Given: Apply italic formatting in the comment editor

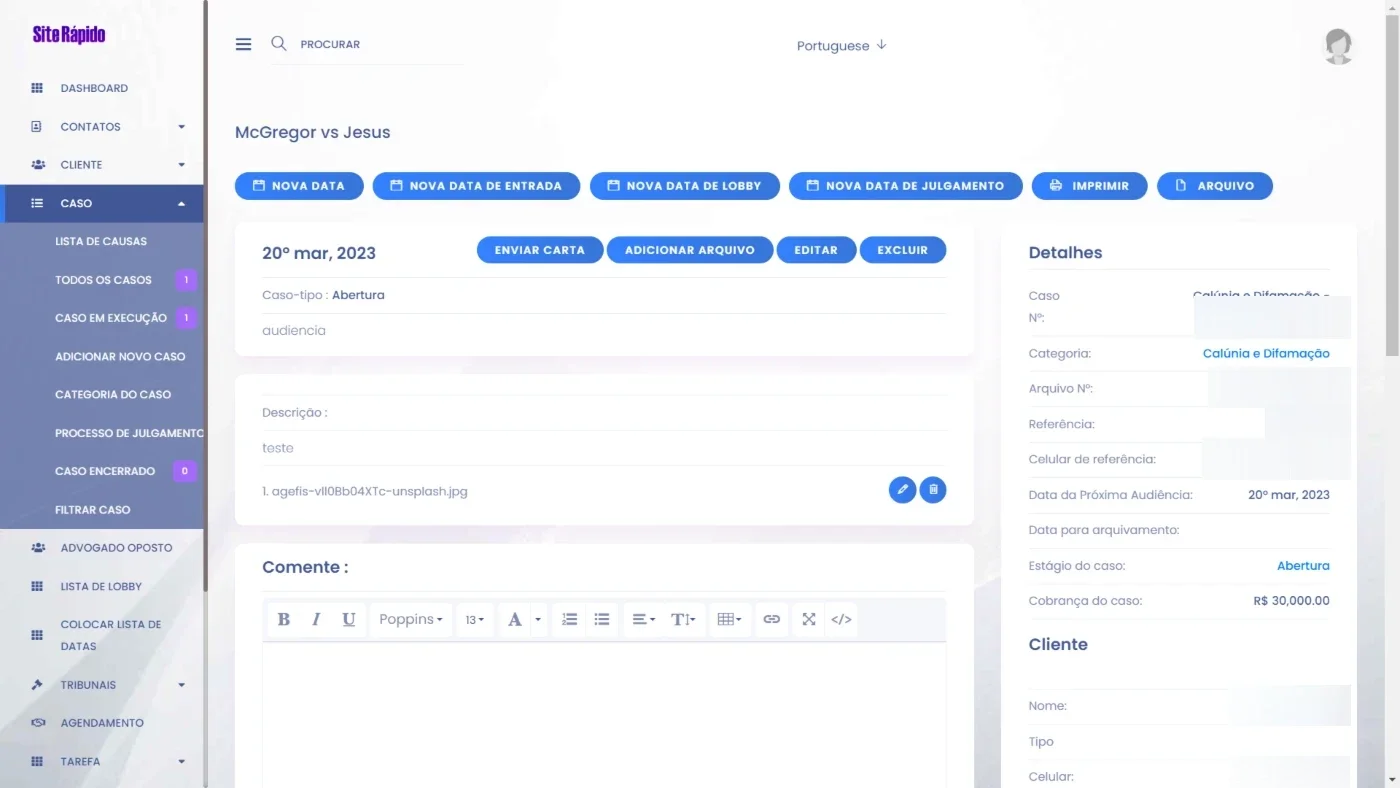Looking at the screenshot, I should 316,619.
